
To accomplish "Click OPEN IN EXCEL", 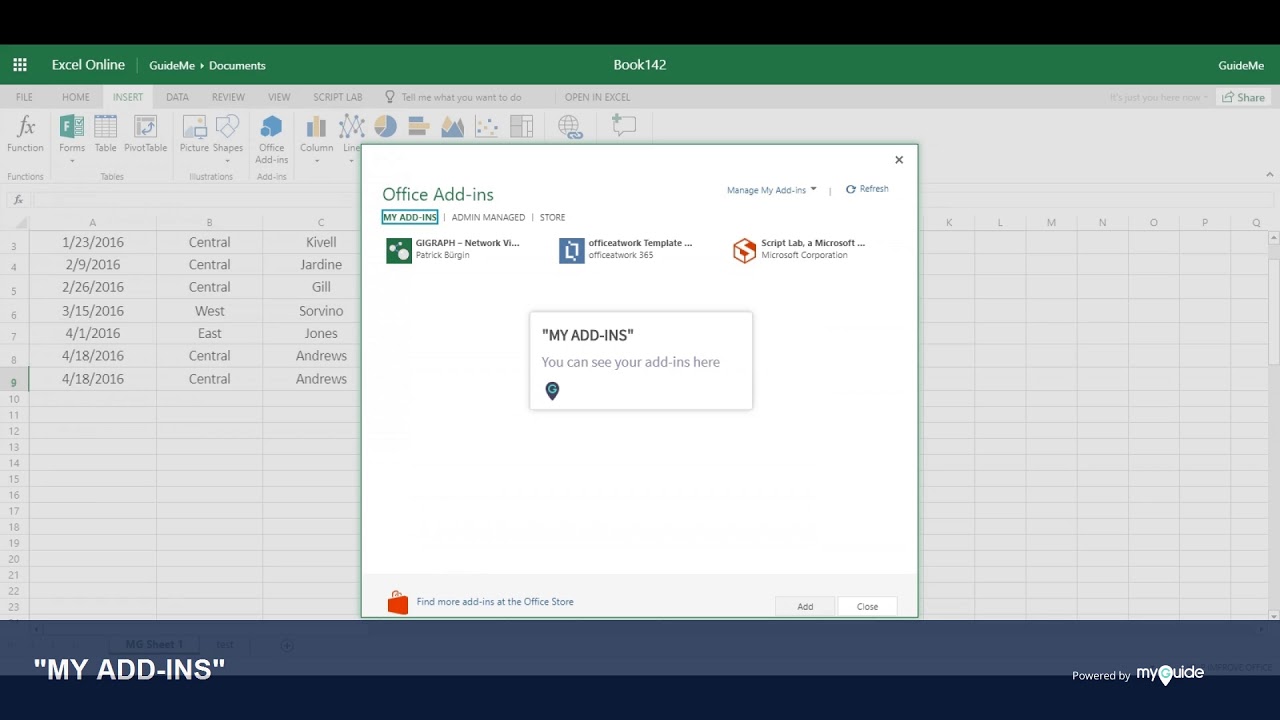I will pyautogui.click(x=597, y=97).
